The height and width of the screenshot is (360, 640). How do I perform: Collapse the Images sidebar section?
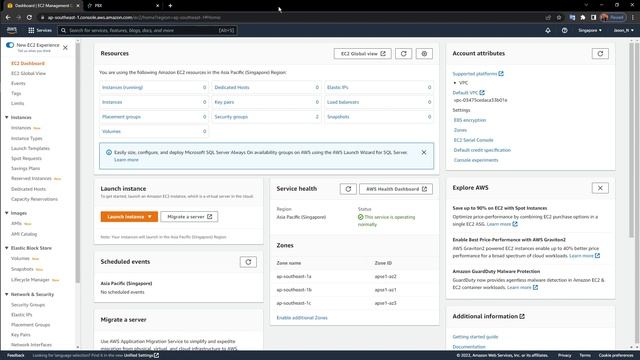[7, 213]
